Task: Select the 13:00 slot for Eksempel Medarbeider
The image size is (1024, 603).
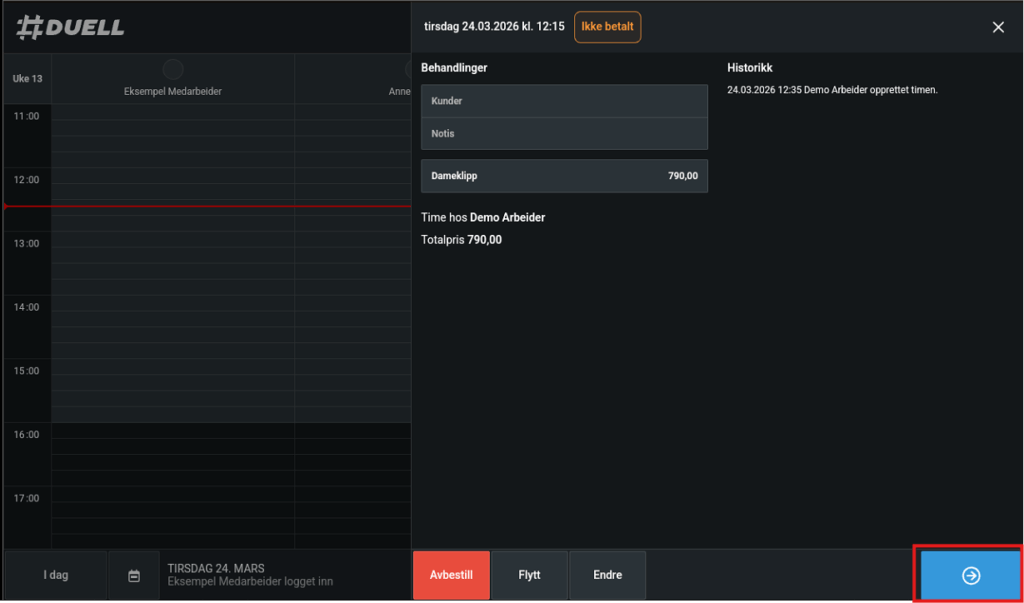Action: tap(173, 250)
